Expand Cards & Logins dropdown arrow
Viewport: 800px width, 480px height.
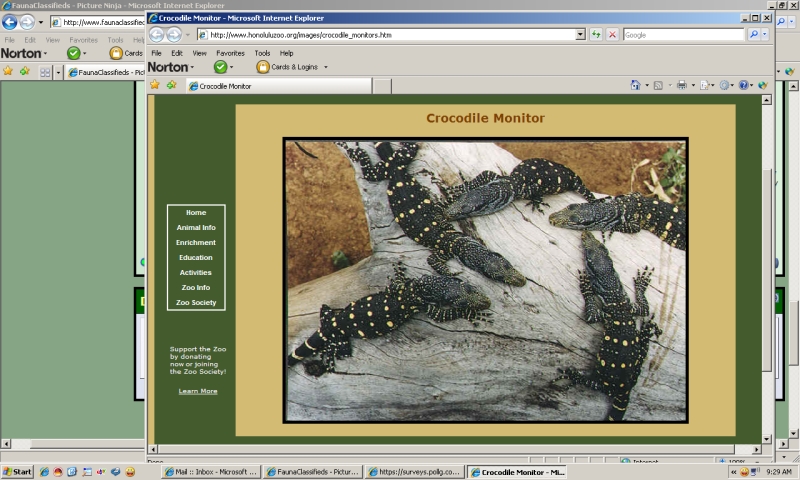(x=326, y=67)
